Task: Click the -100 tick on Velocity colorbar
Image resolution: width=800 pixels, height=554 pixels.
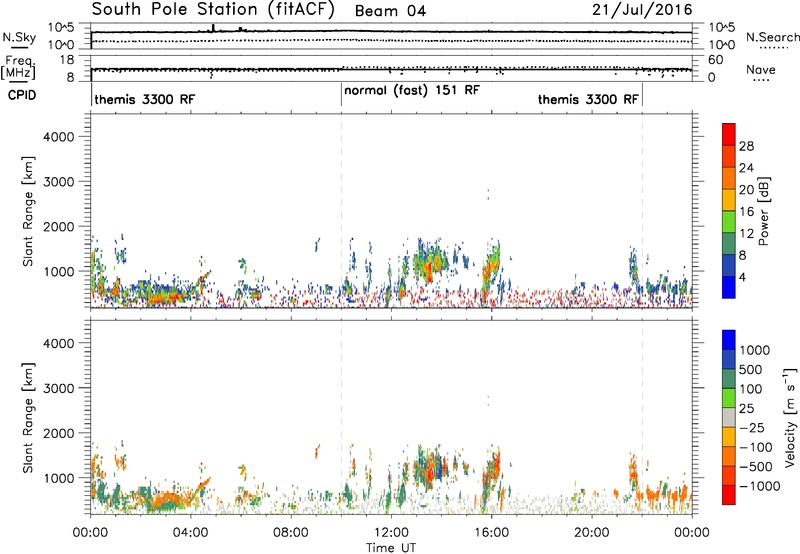Action: [756, 447]
